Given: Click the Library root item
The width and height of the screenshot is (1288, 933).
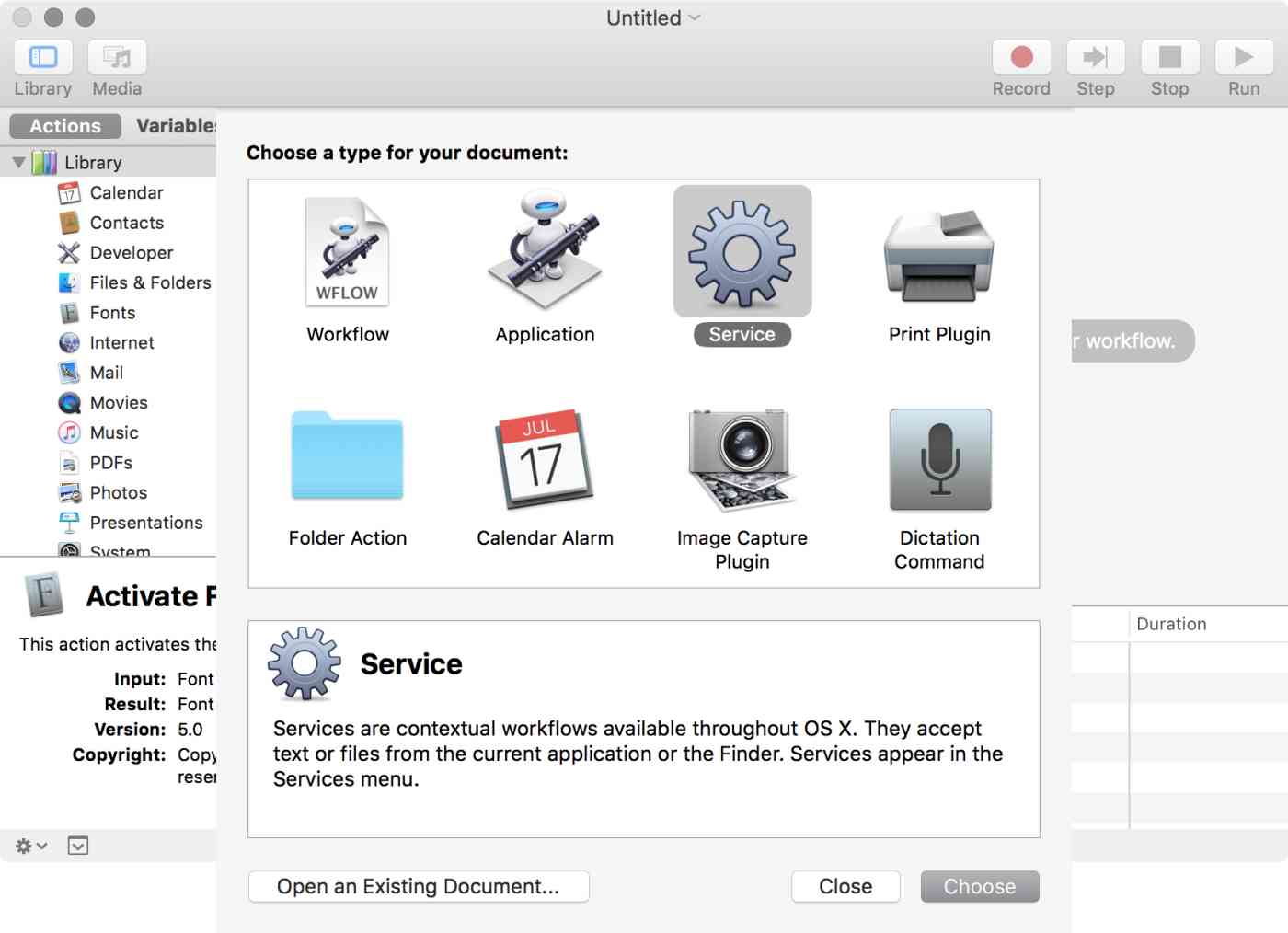Looking at the screenshot, I should coord(109,163).
